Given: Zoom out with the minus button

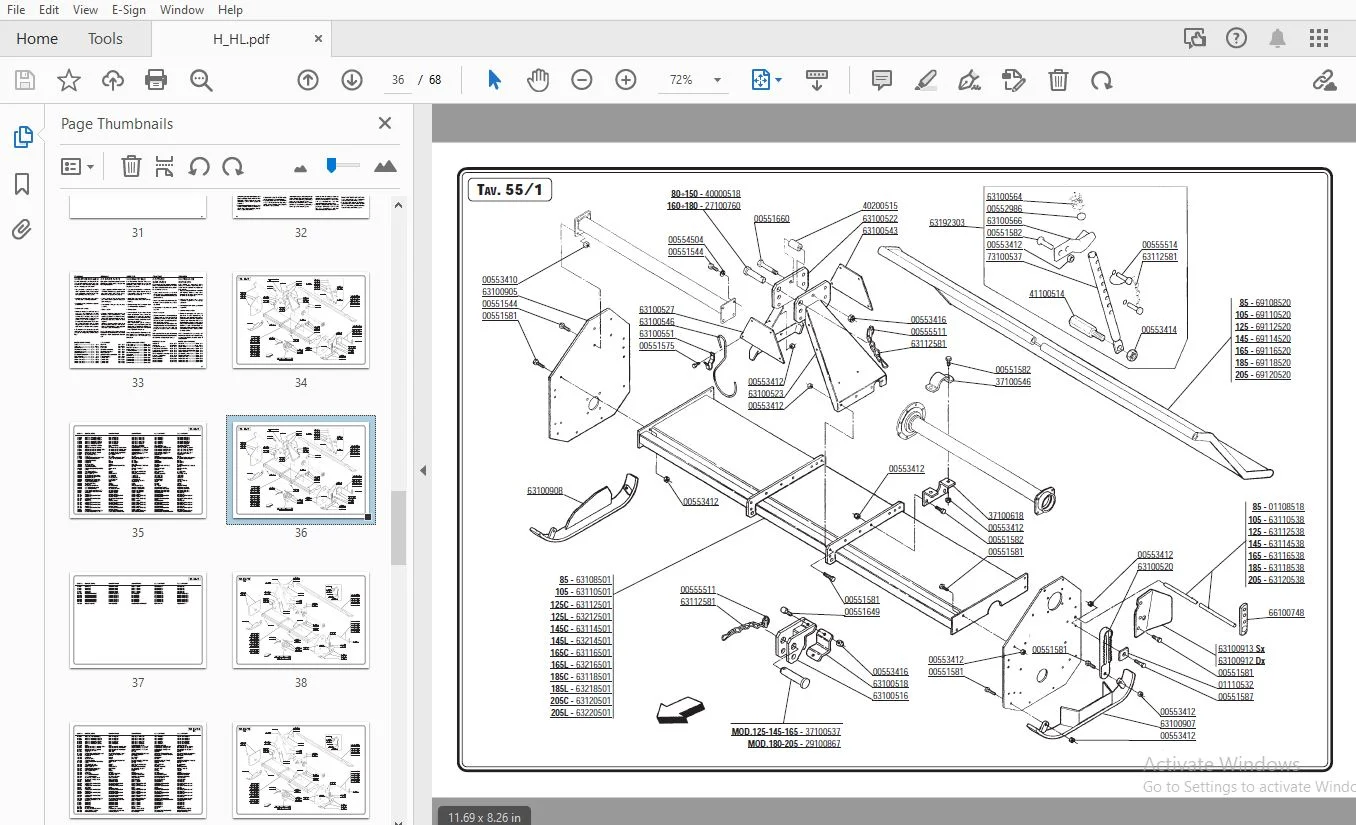Looking at the screenshot, I should 582,80.
